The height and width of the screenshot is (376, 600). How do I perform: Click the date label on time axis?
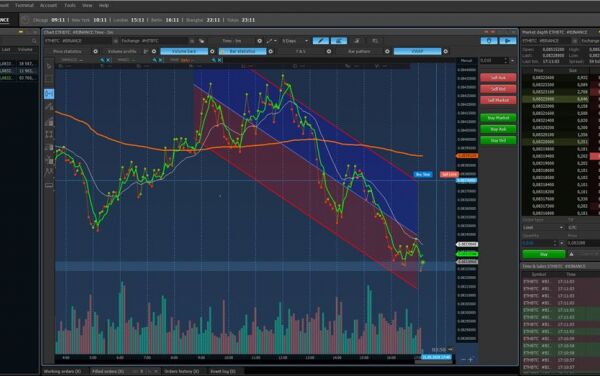pos(436,357)
